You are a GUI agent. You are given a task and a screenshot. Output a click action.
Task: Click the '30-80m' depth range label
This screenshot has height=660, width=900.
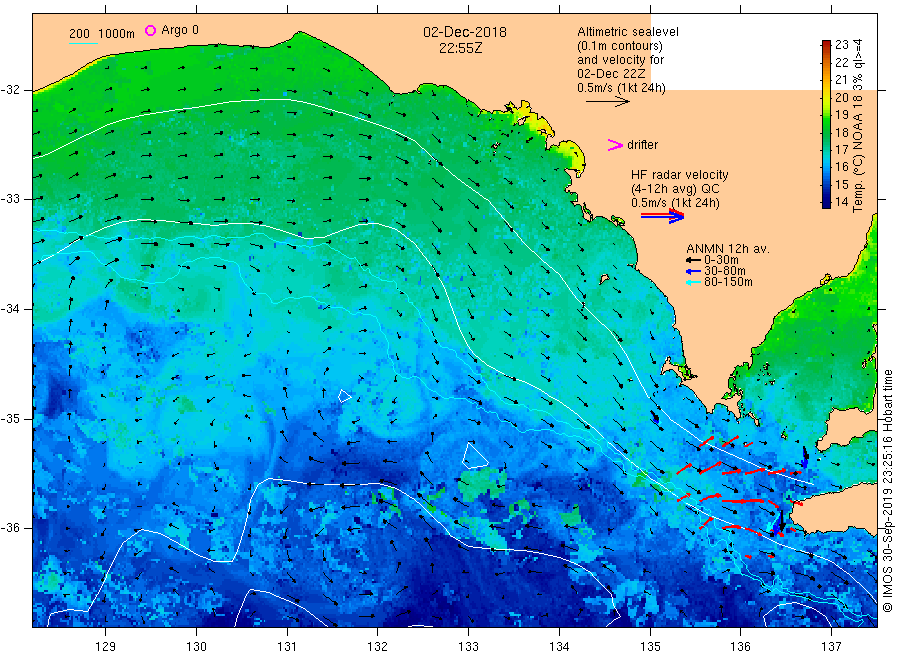[725, 271]
